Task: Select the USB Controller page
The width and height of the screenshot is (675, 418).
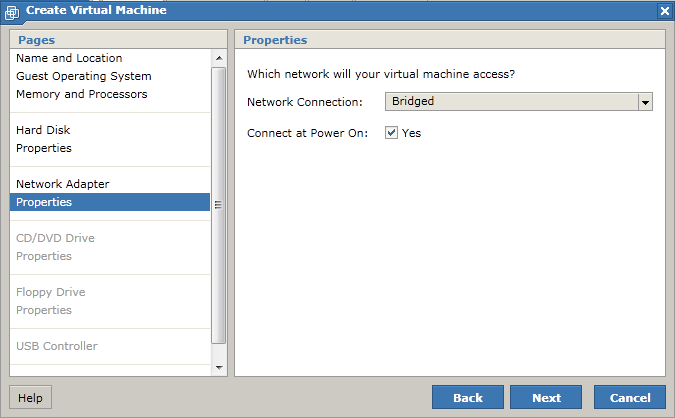Action: pyautogui.click(x=56, y=346)
